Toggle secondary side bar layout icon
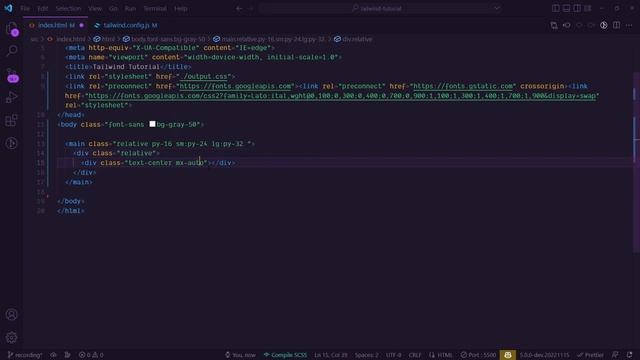640x360 pixels. click(577, 8)
